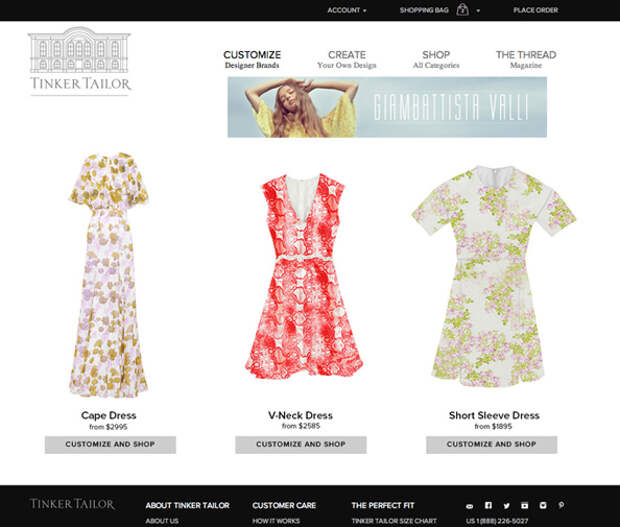
Task: Open Create Your Own Design menu
Action: [x=347, y=59]
